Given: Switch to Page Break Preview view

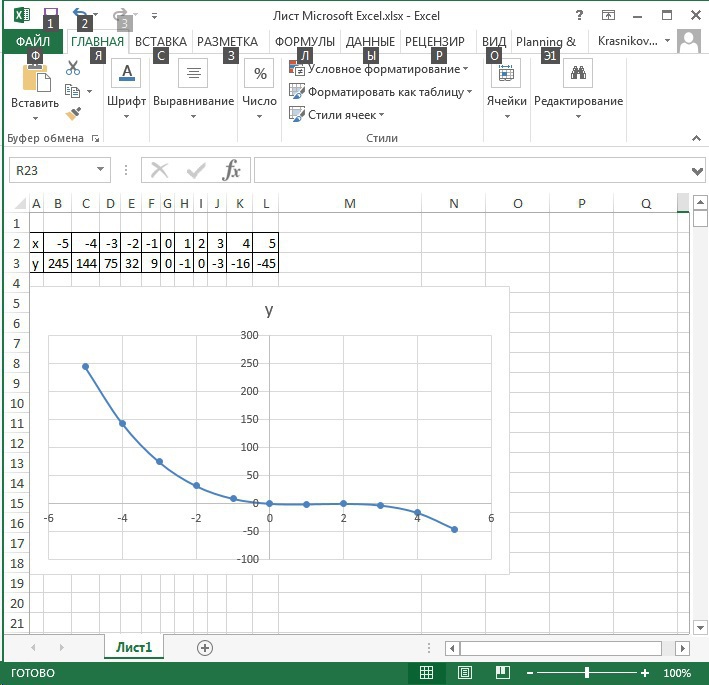Looking at the screenshot, I should 502,673.
